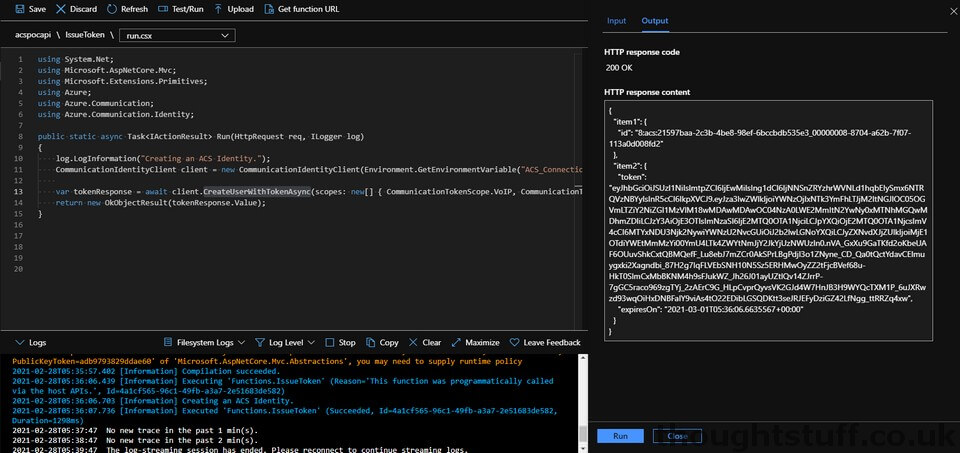
Task: Click code line 'using Azure.Communication.Identity;'
Action: pos(116,114)
